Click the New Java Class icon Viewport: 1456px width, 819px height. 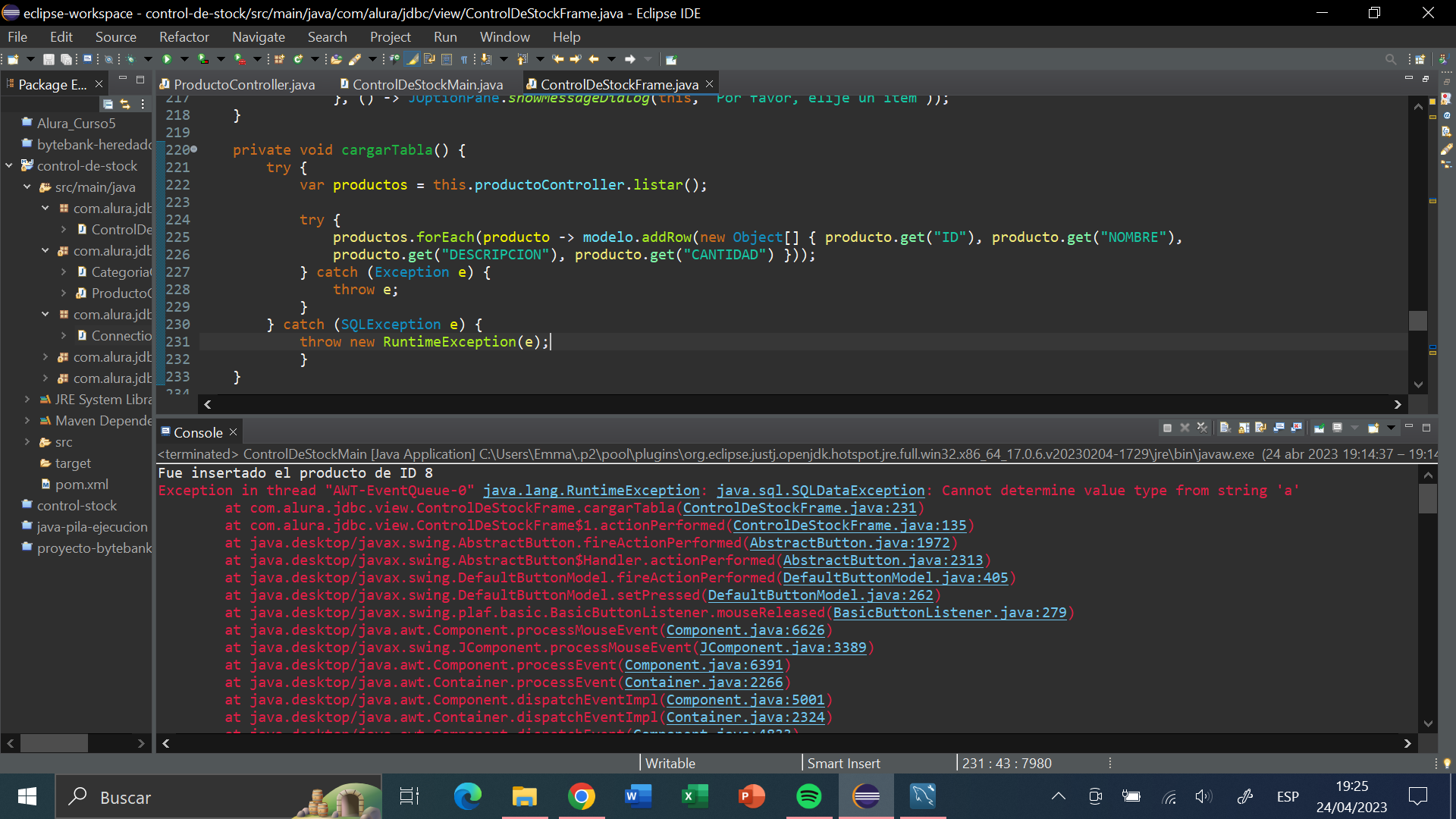pos(297,59)
